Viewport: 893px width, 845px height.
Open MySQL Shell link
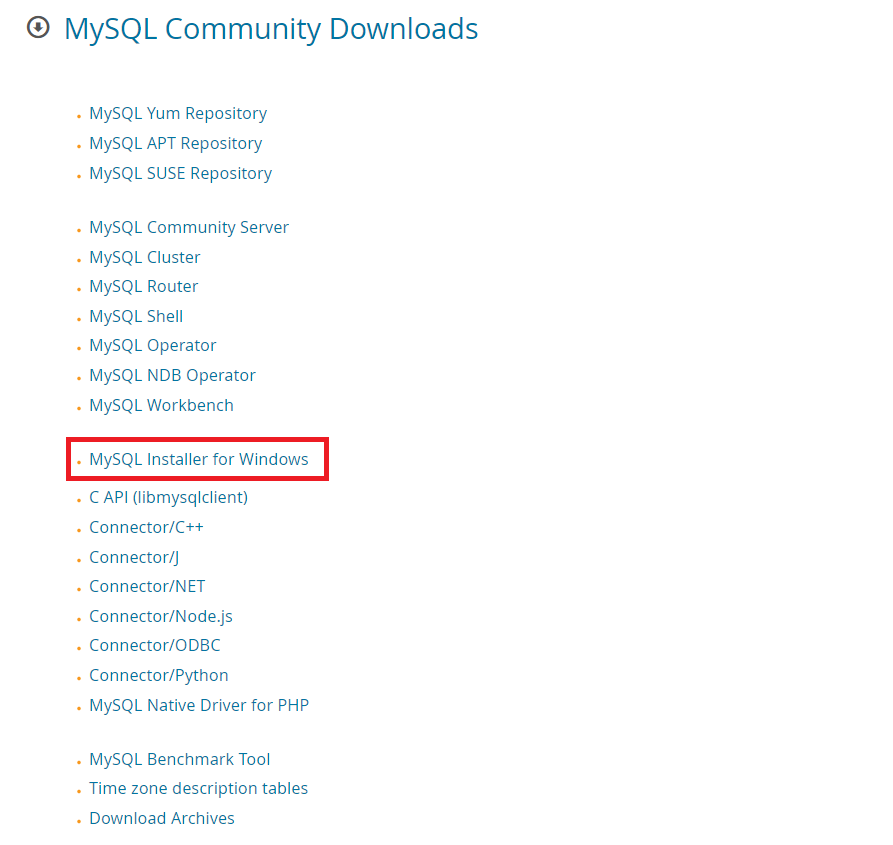pos(136,317)
